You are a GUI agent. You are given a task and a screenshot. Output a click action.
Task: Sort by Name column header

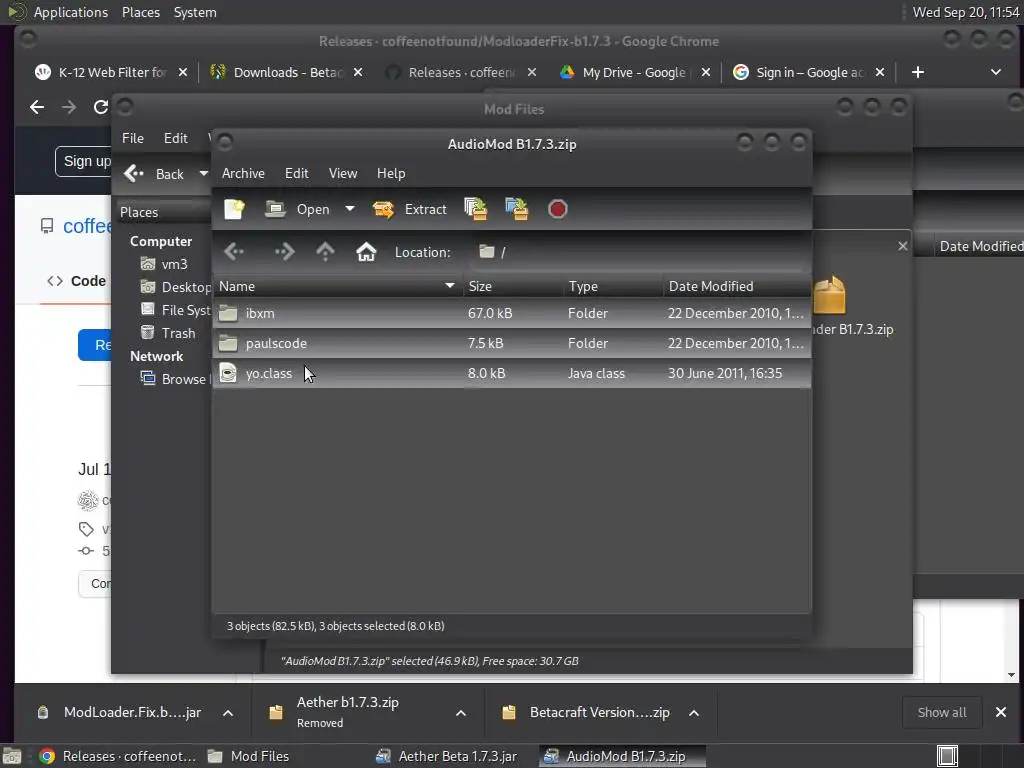pos(337,286)
